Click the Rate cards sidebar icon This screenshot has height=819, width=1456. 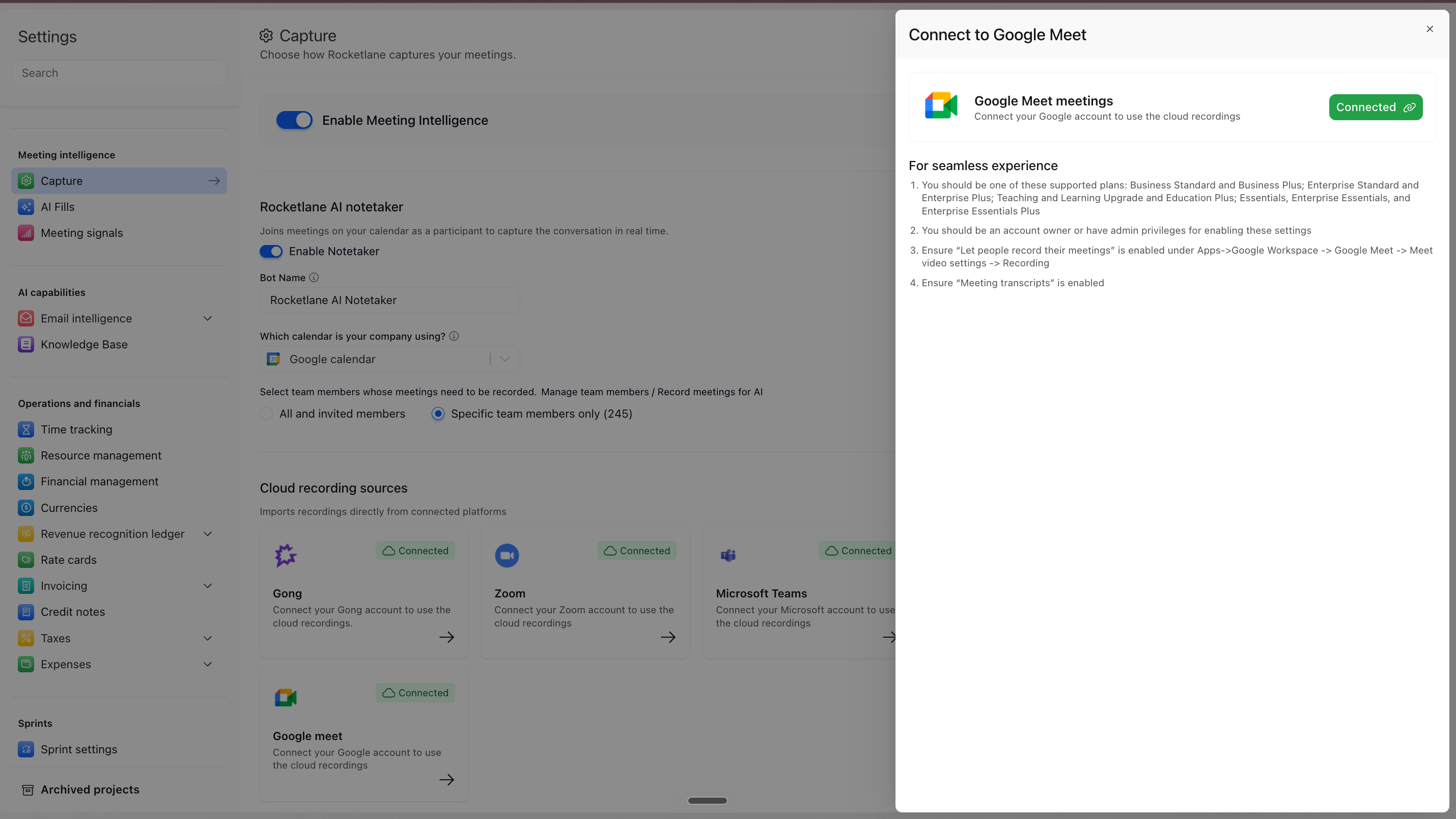26,560
